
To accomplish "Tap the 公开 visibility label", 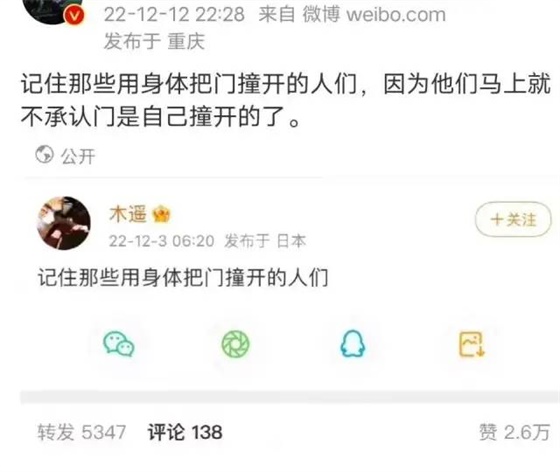I will (78, 157).
